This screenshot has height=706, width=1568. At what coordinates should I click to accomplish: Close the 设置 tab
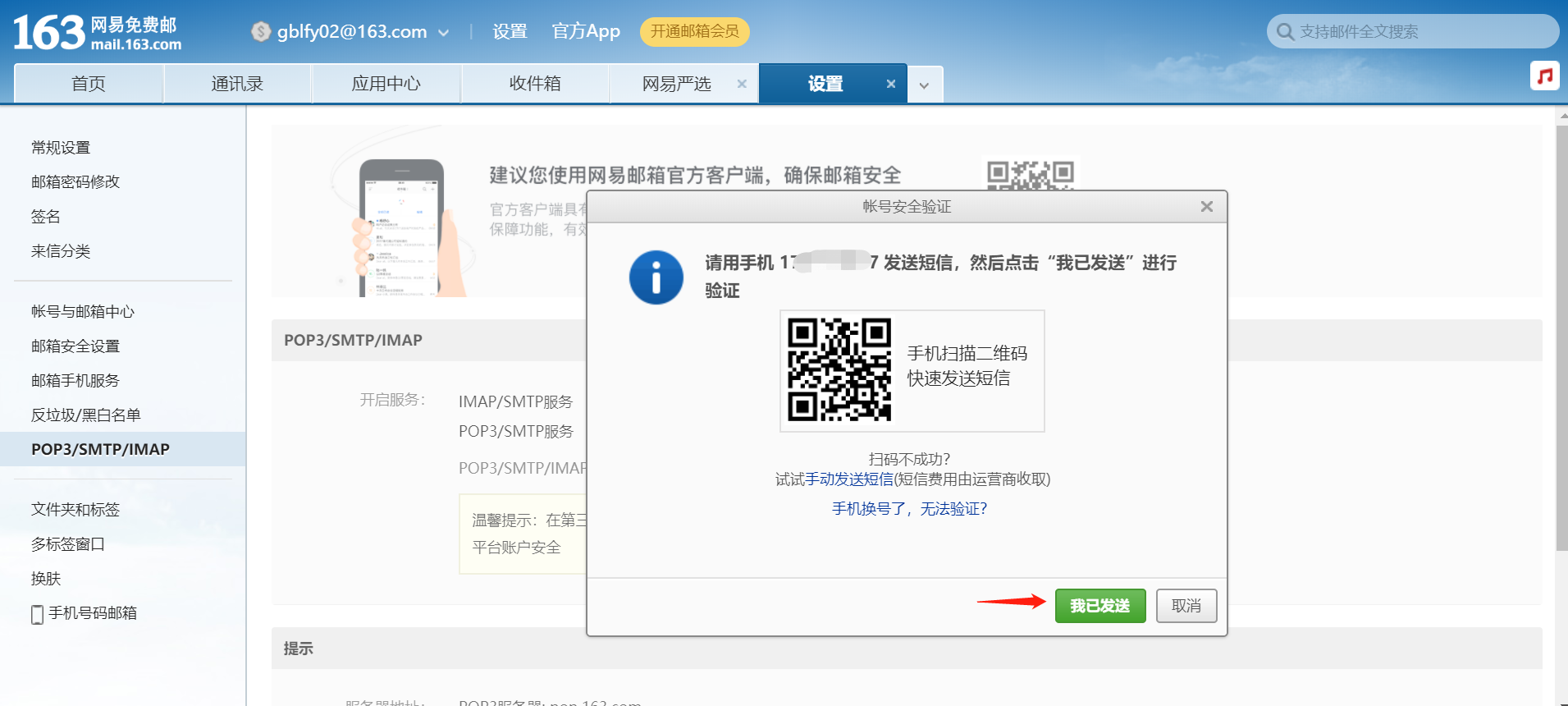pos(891,84)
